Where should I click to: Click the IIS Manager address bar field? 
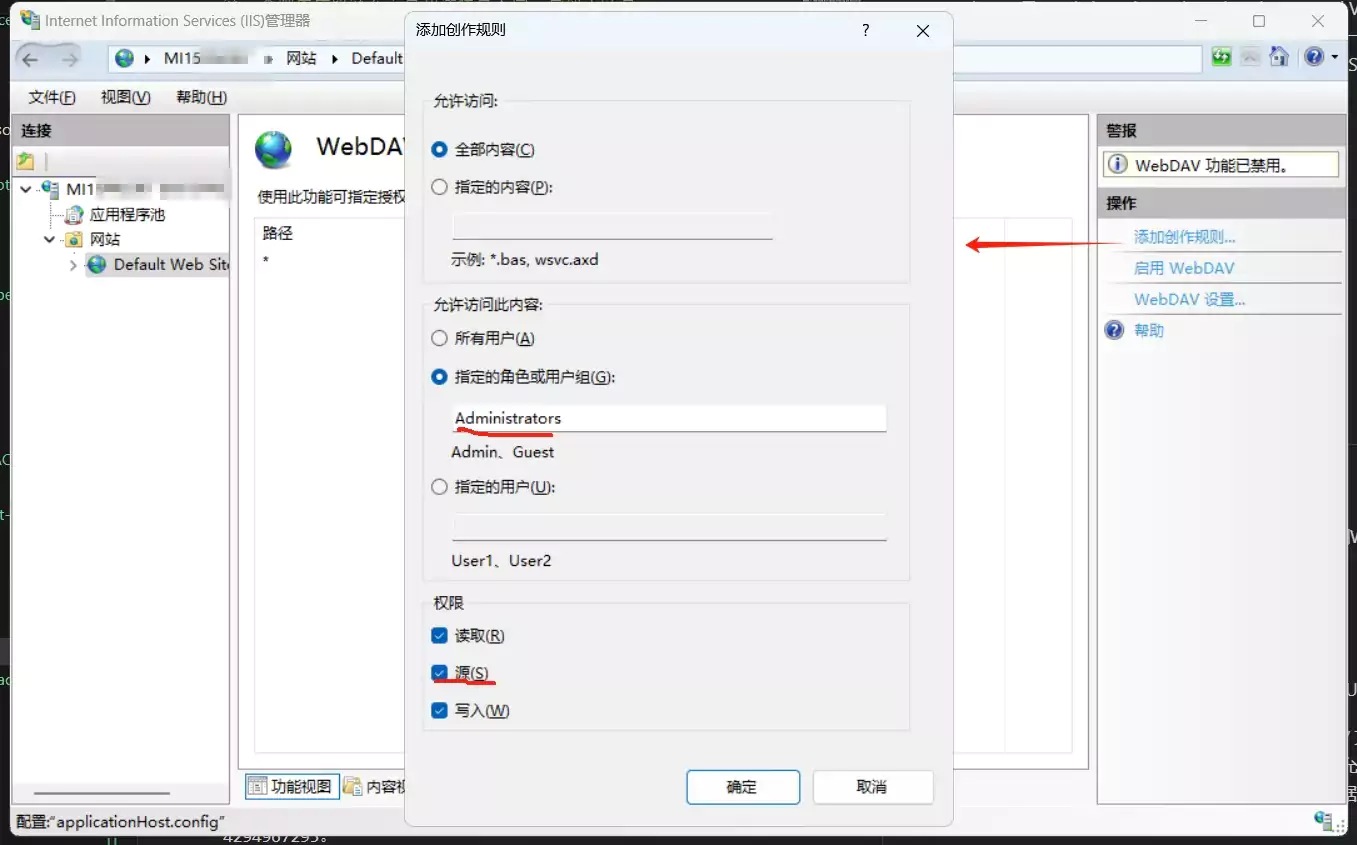pyautogui.click(x=655, y=58)
